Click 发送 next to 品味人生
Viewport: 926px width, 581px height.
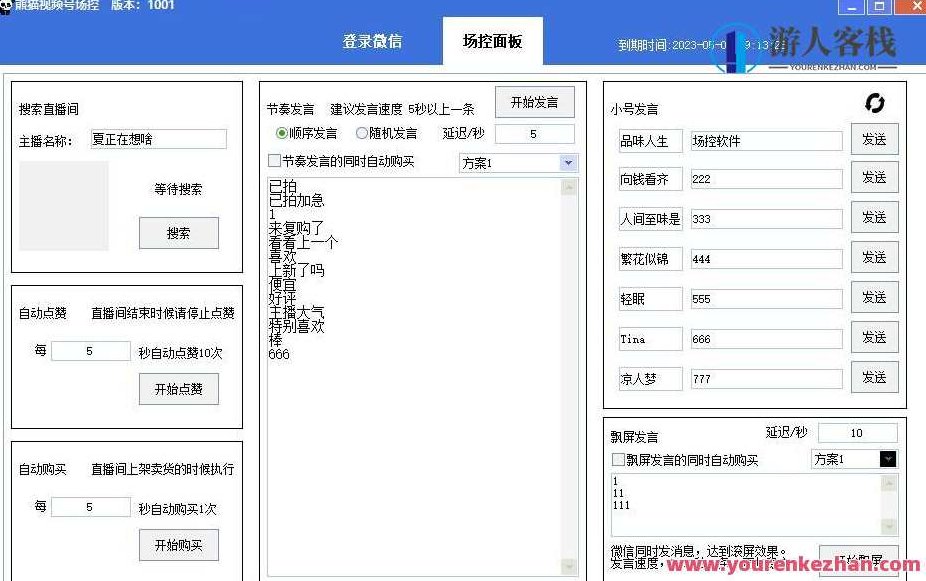[x=874, y=139]
